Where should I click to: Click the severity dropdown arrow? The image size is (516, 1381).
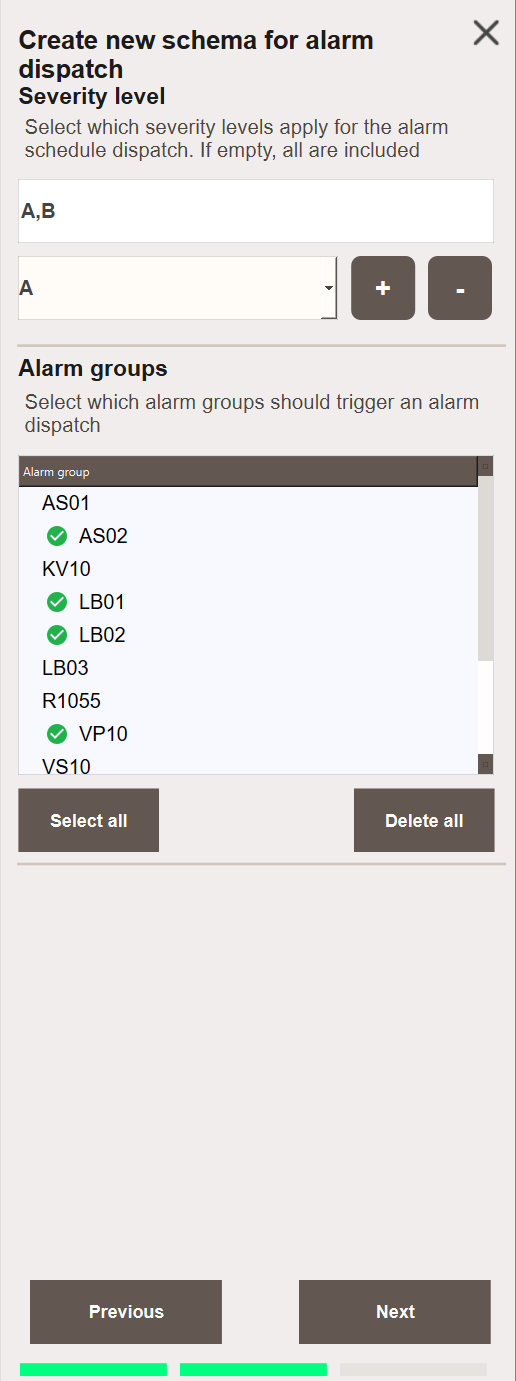(329, 288)
